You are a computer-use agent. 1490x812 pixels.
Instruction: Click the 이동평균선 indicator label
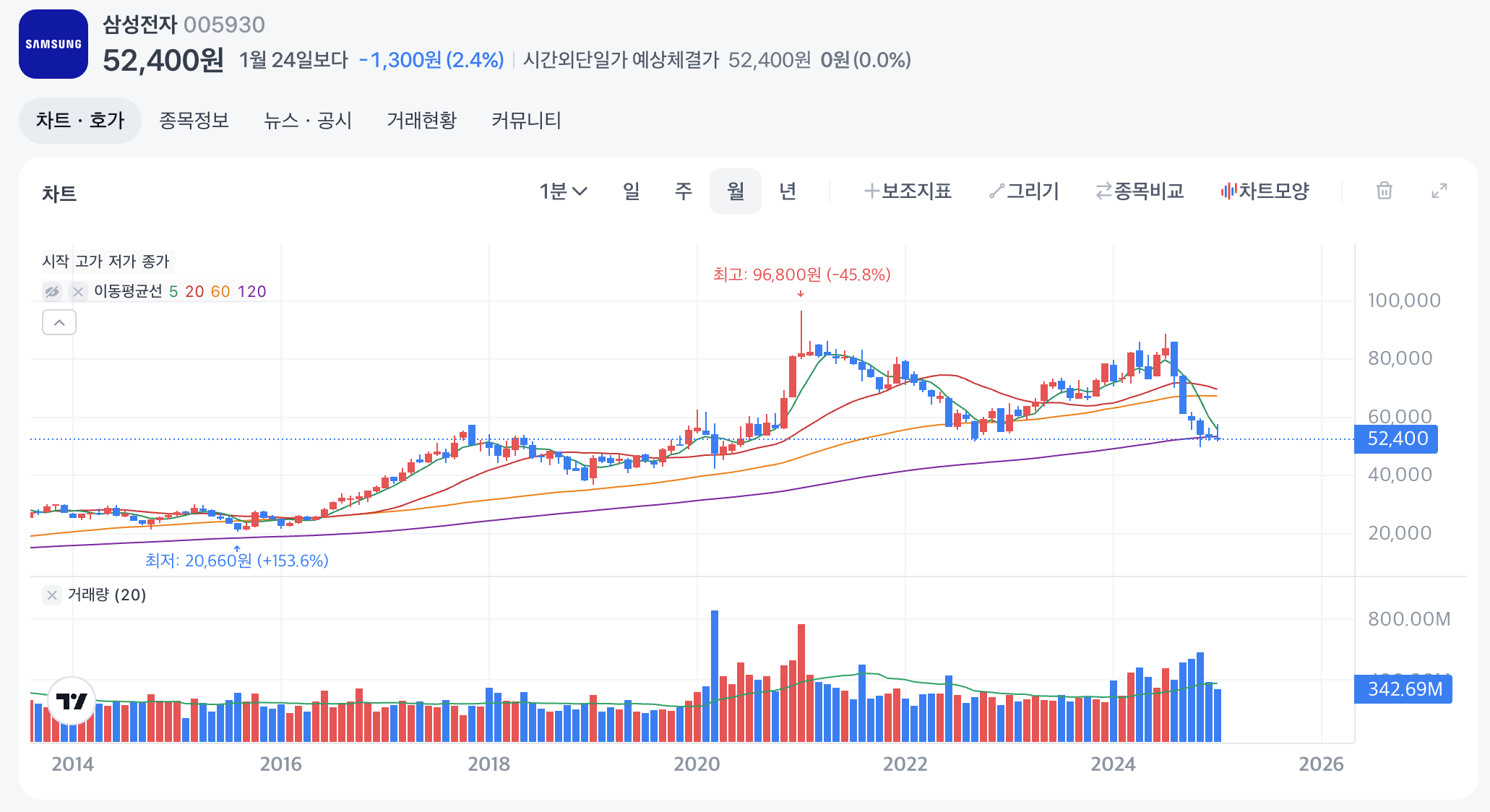[x=128, y=291]
